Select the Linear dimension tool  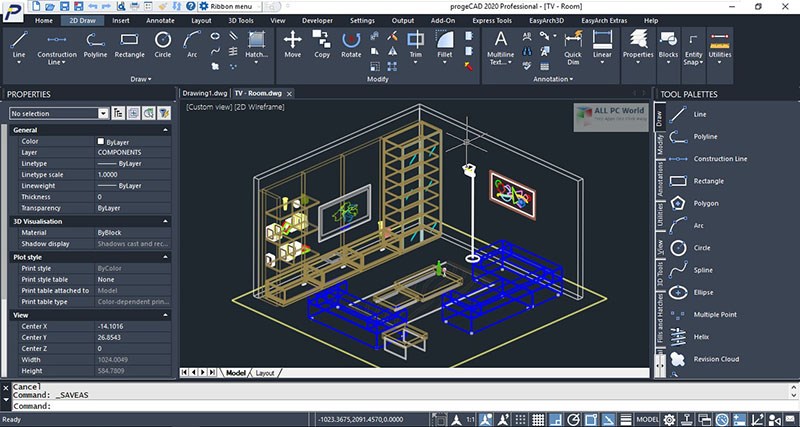(x=602, y=47)
